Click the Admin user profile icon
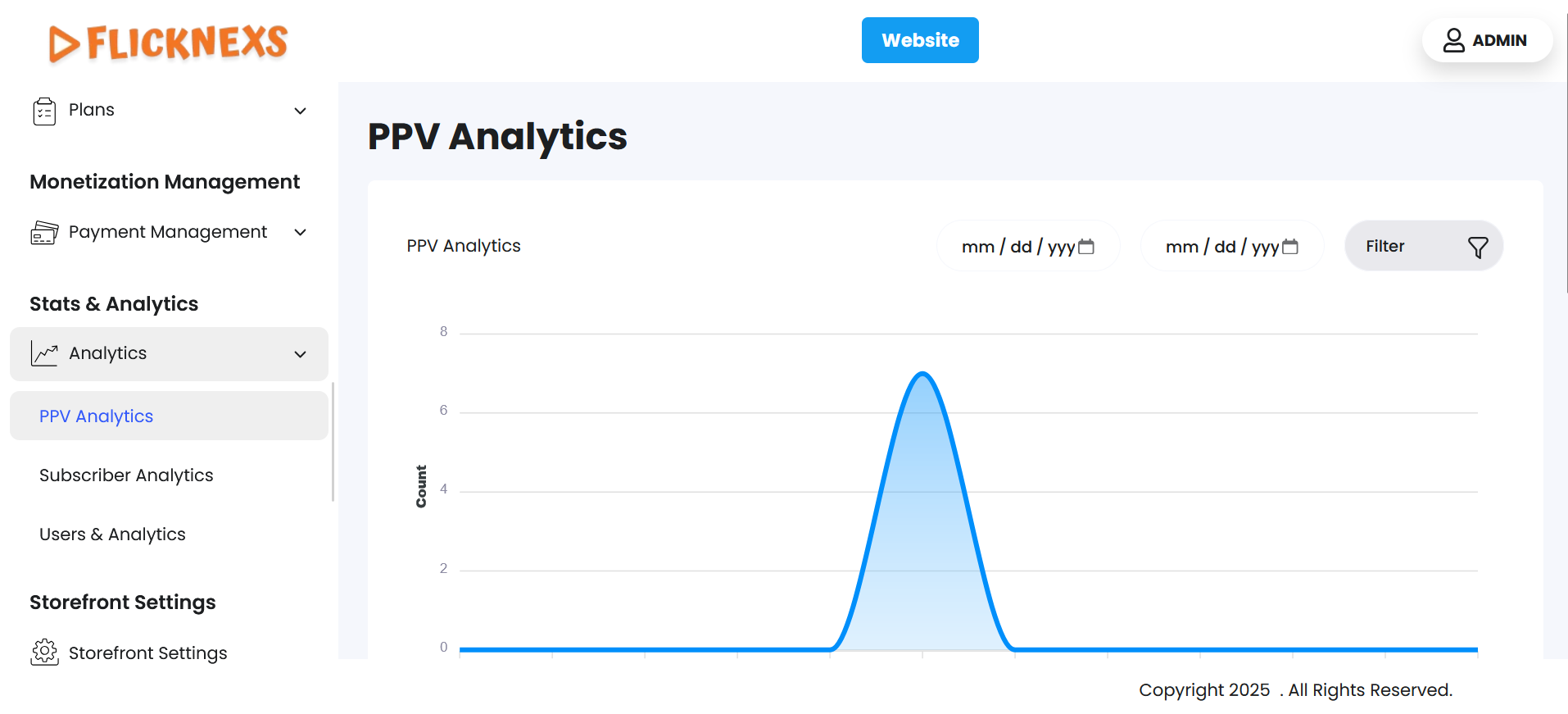This screenshot has width=1568, height=714. (x=1453, y=40)
